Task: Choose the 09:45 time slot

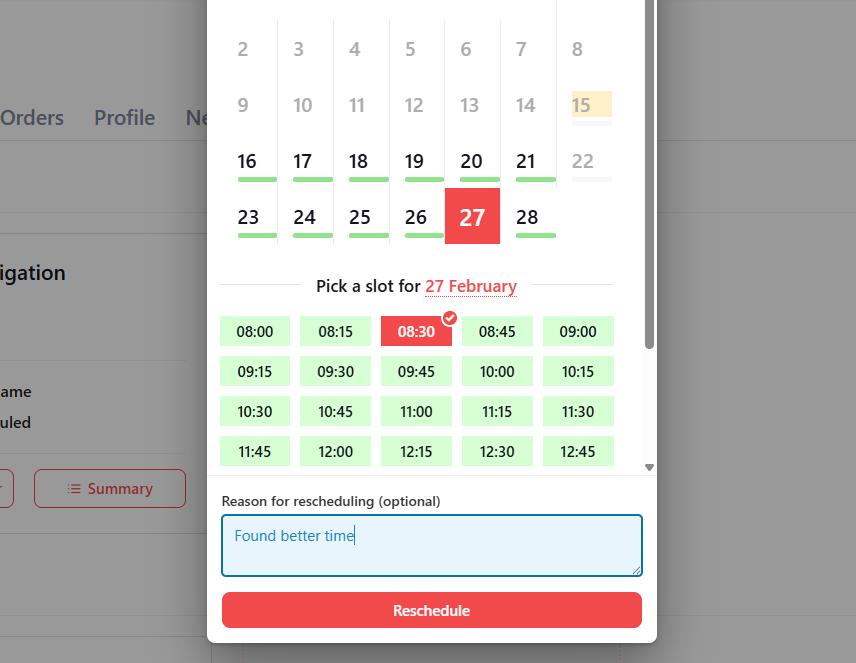Action: coord(416,372)
